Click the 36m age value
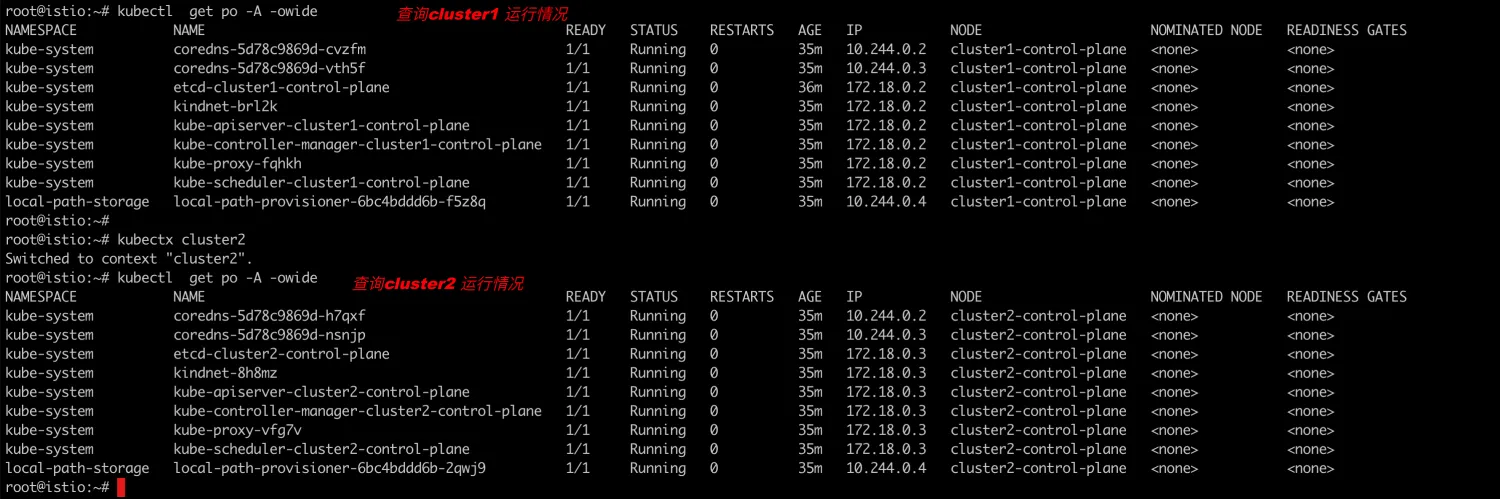This screenshot has width=1500, height=499. pyautogui.click(x=810, y=87)
